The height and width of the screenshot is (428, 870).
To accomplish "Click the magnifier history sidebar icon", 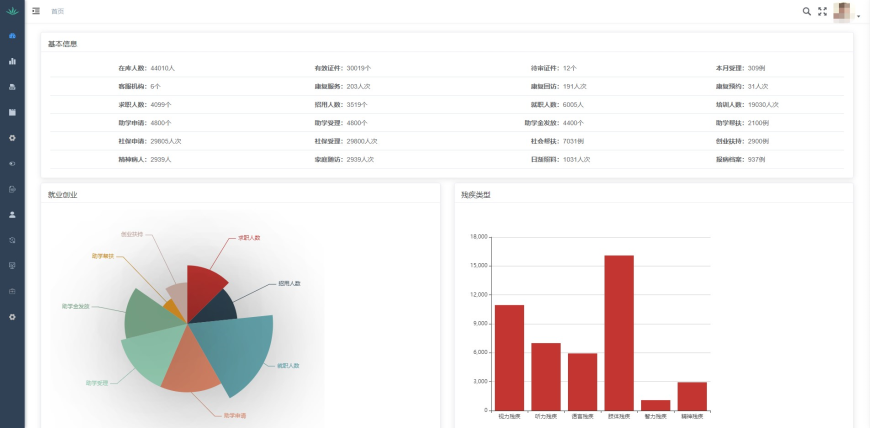I will (x=12, y=240).
